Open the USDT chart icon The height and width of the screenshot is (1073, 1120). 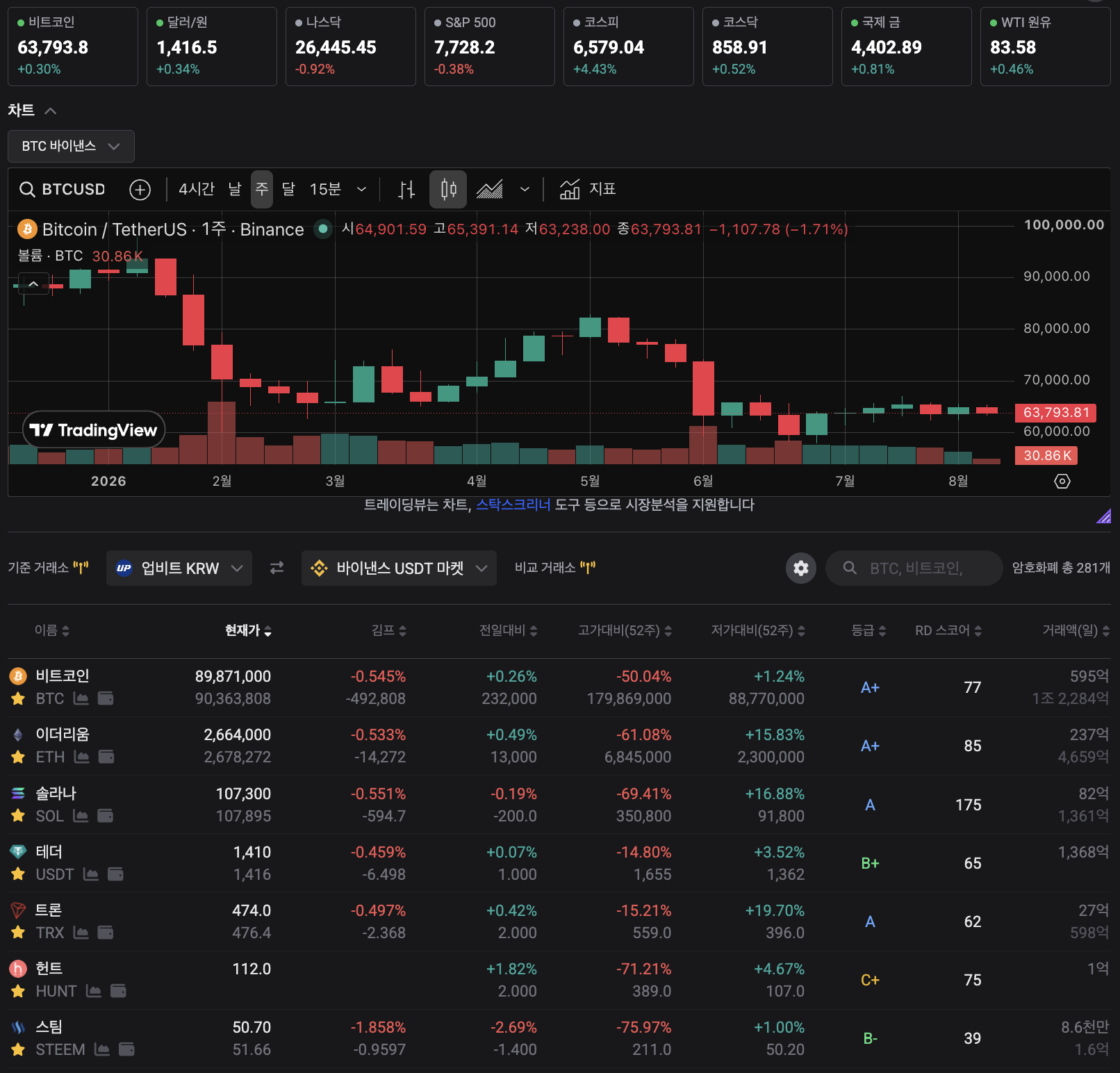click(x=91, y=874)
